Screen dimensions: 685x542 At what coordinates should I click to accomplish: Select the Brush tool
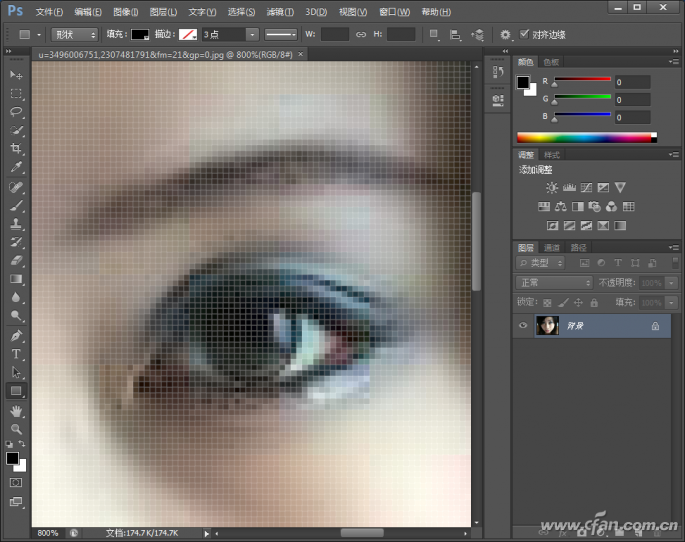tap(16, 206)
